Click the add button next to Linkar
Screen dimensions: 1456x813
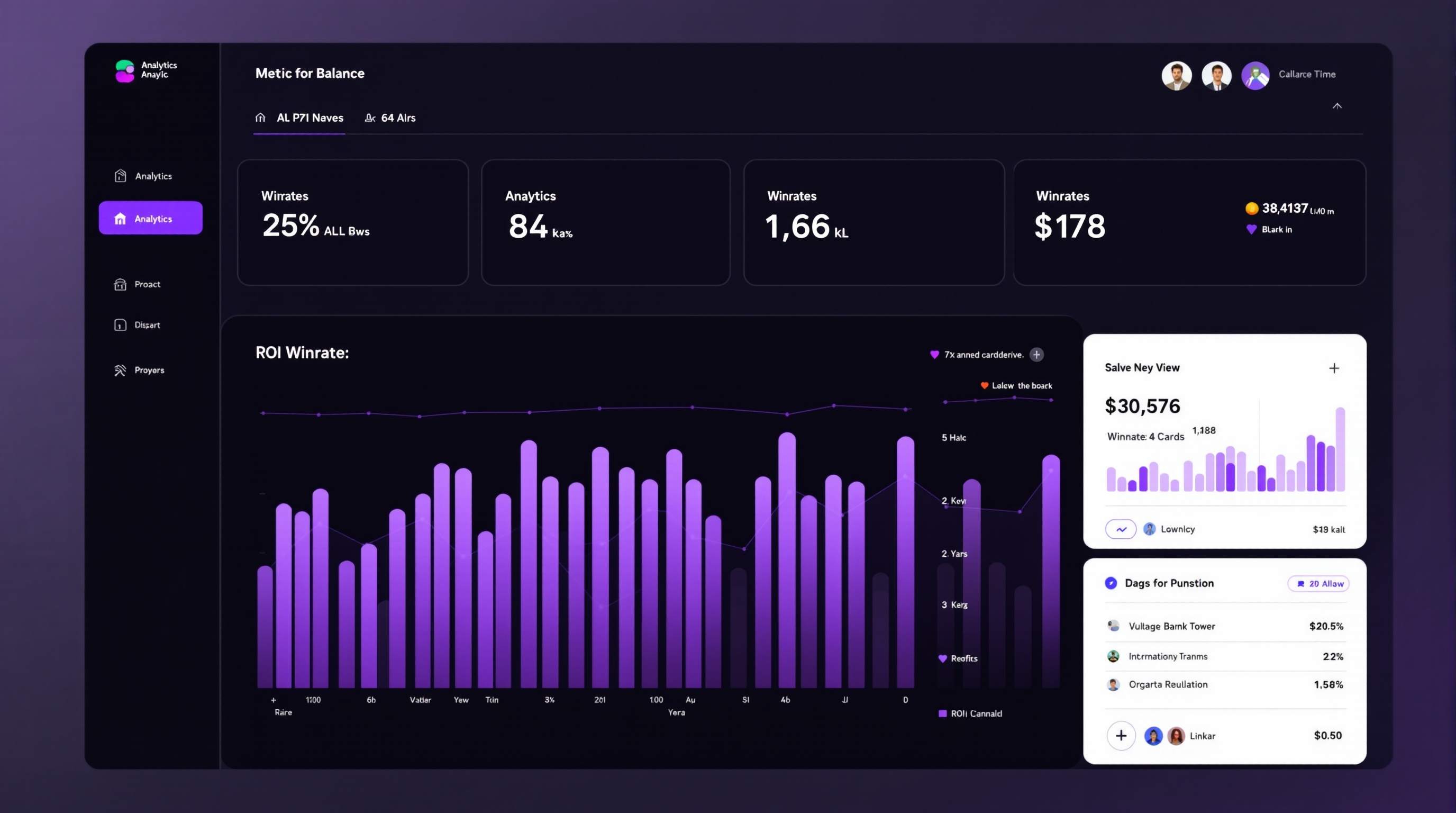[x=1121, y=736]
